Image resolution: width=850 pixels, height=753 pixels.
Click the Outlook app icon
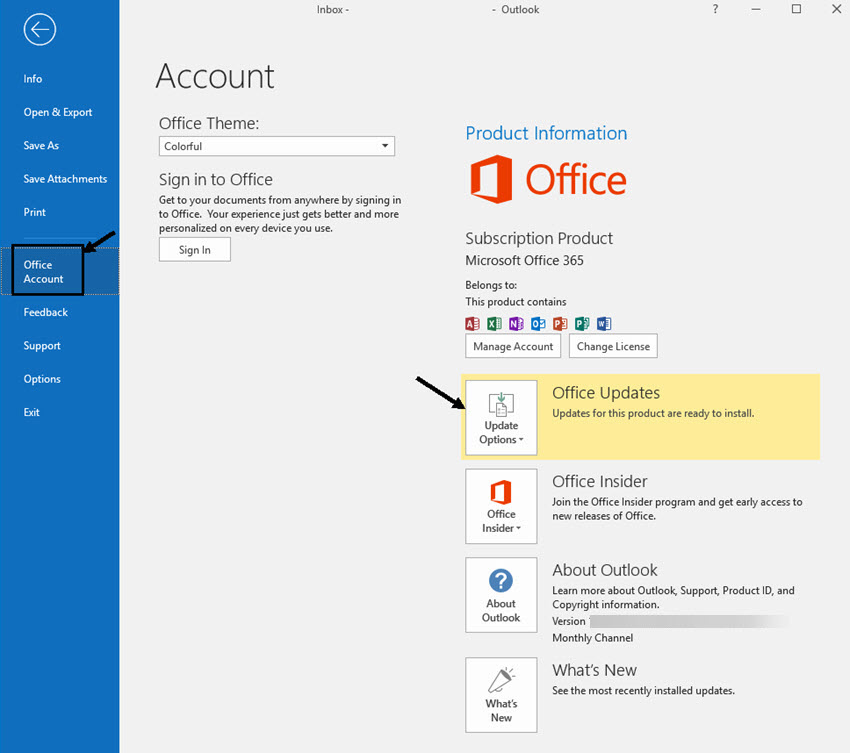[x=538, y=324]
